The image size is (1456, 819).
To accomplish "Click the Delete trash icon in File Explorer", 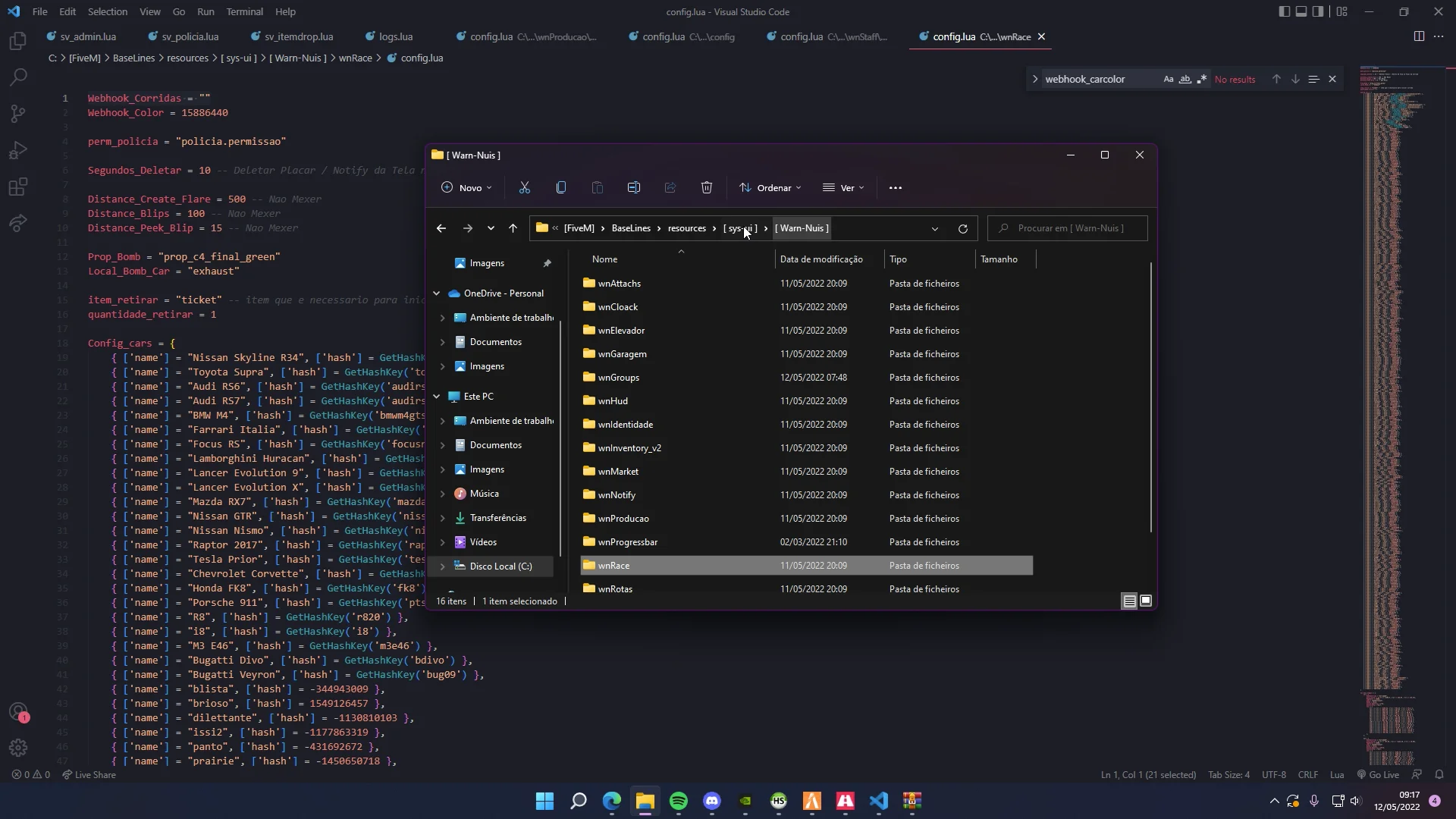I will (x=706, y=187).
